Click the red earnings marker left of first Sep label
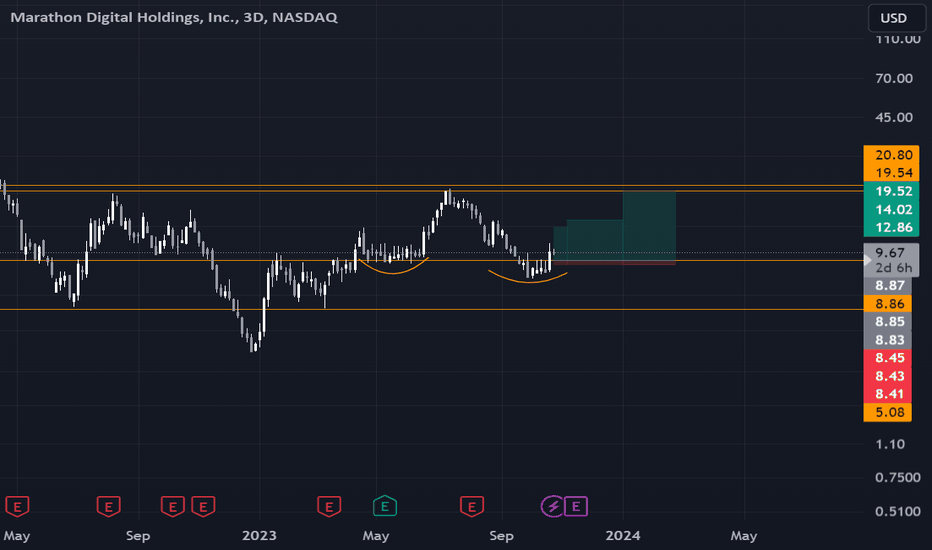 click(109, 507)
